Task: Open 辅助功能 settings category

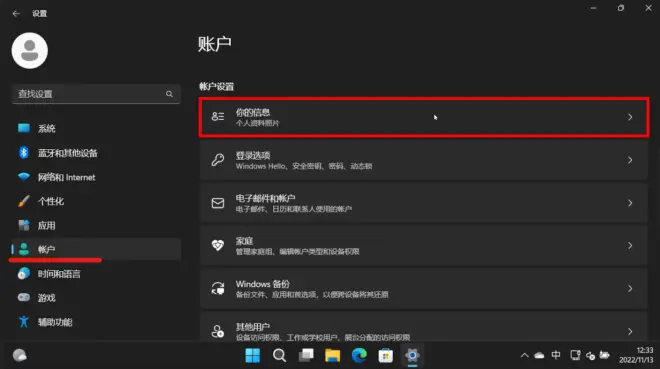Action: point(97,322)
